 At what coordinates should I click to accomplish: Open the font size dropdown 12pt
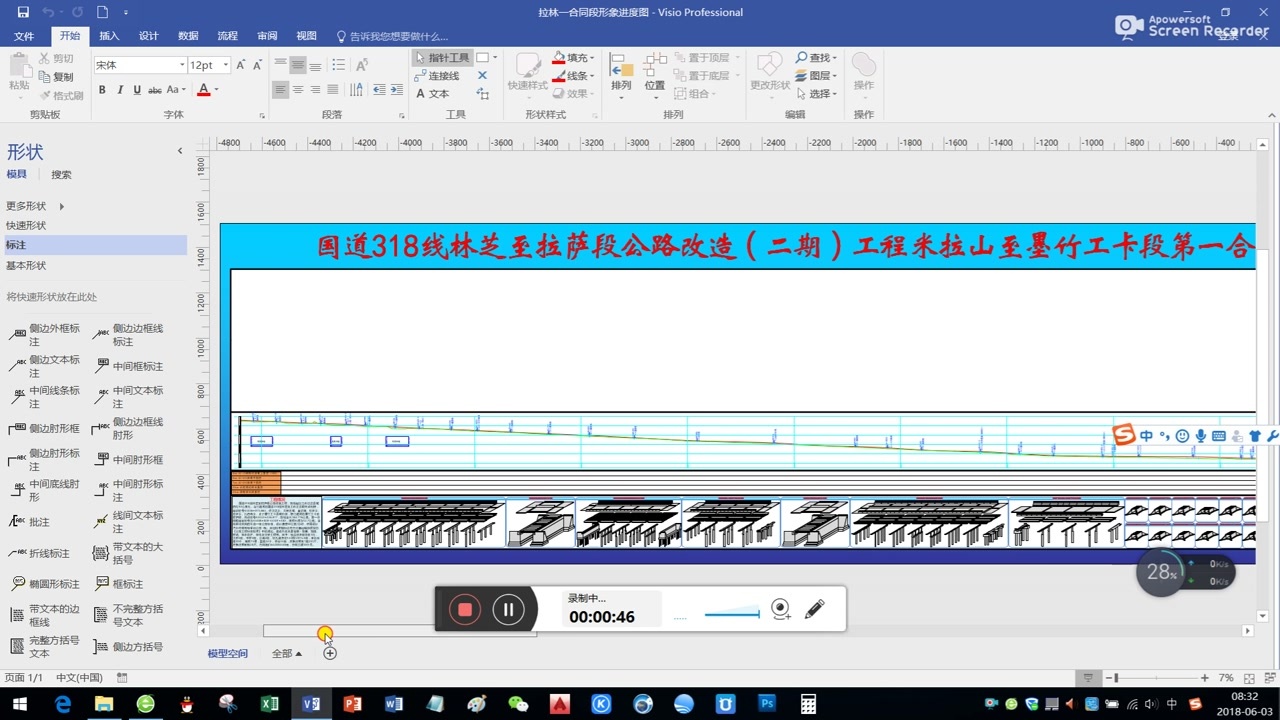click(226, 65)
